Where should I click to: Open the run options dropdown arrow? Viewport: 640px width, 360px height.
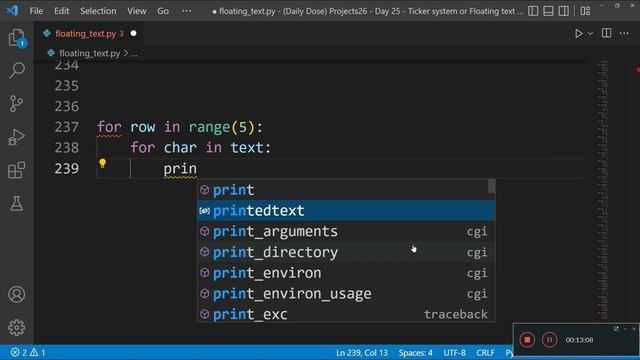tap(590, 34)
